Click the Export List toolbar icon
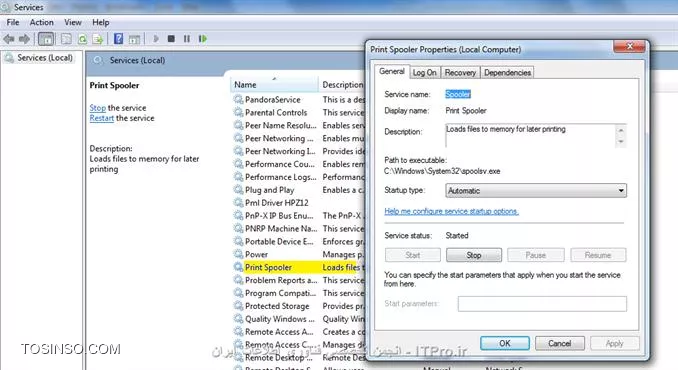Image resolution: width=678 pixels, height=370 pixels. click(98, 39)
